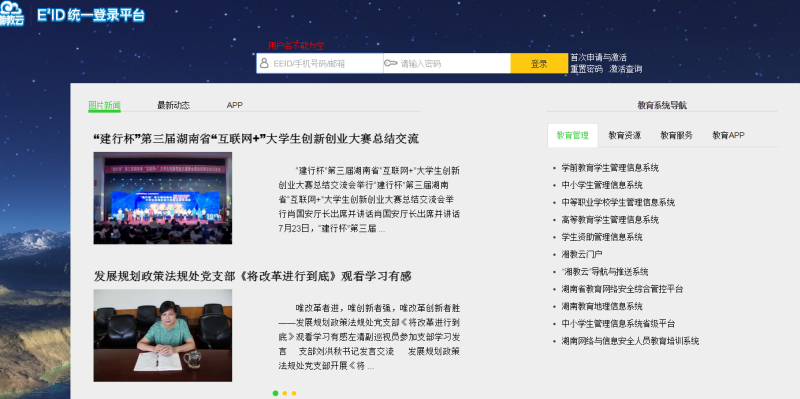The image size is (800, 399).
Task: Open 湖南教育地理信息系统 link
Action: 602,307
